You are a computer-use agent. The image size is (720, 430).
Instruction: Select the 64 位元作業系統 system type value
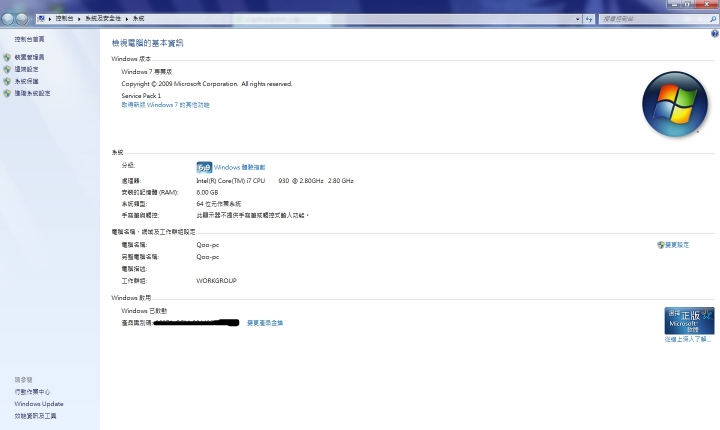click(x=219, y=204)
